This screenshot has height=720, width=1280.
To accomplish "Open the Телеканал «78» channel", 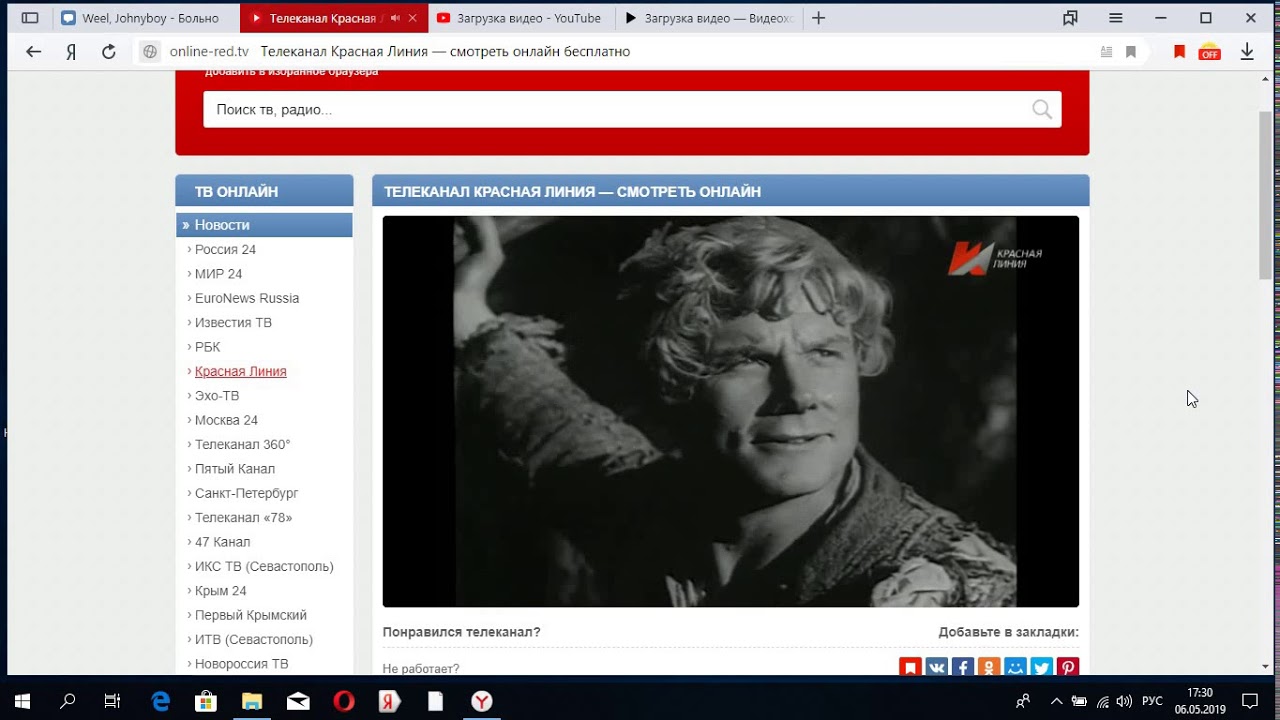I will pyautogui.click(x=243, y=518).
